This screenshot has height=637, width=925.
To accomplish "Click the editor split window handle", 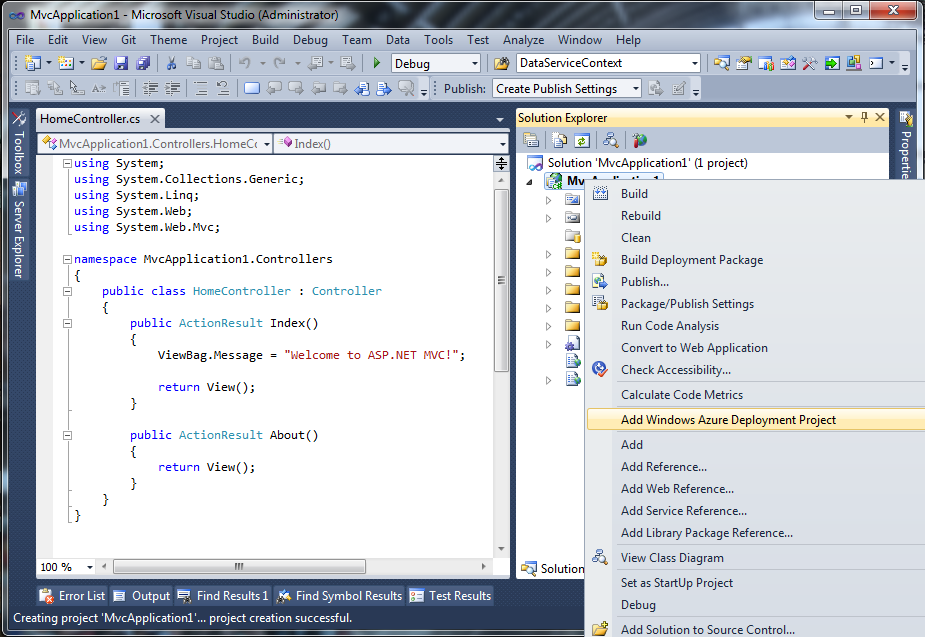I will 501,163.
